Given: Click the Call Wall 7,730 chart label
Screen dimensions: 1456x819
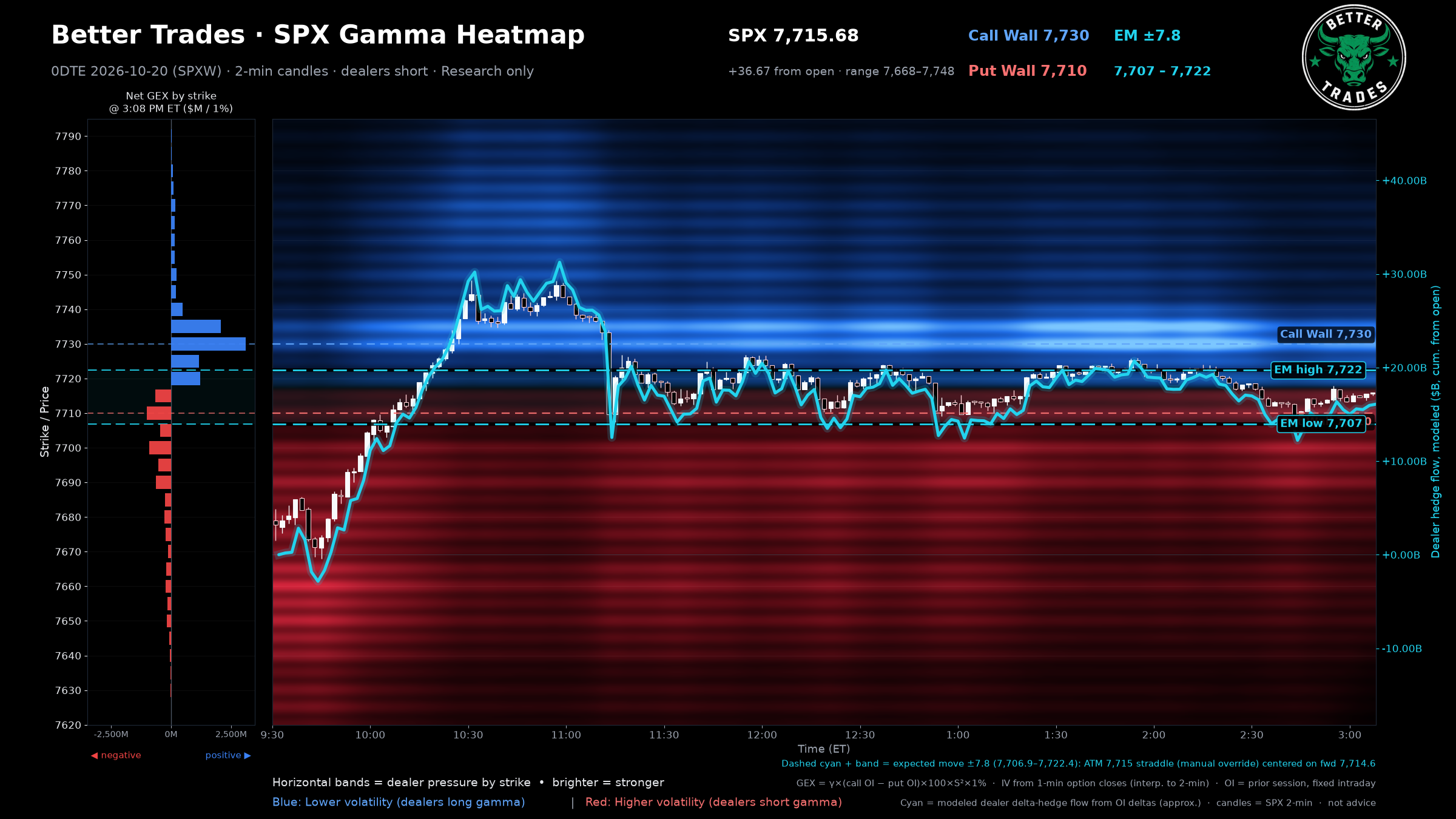Looking at the screenshot, I should (1325, 334).
